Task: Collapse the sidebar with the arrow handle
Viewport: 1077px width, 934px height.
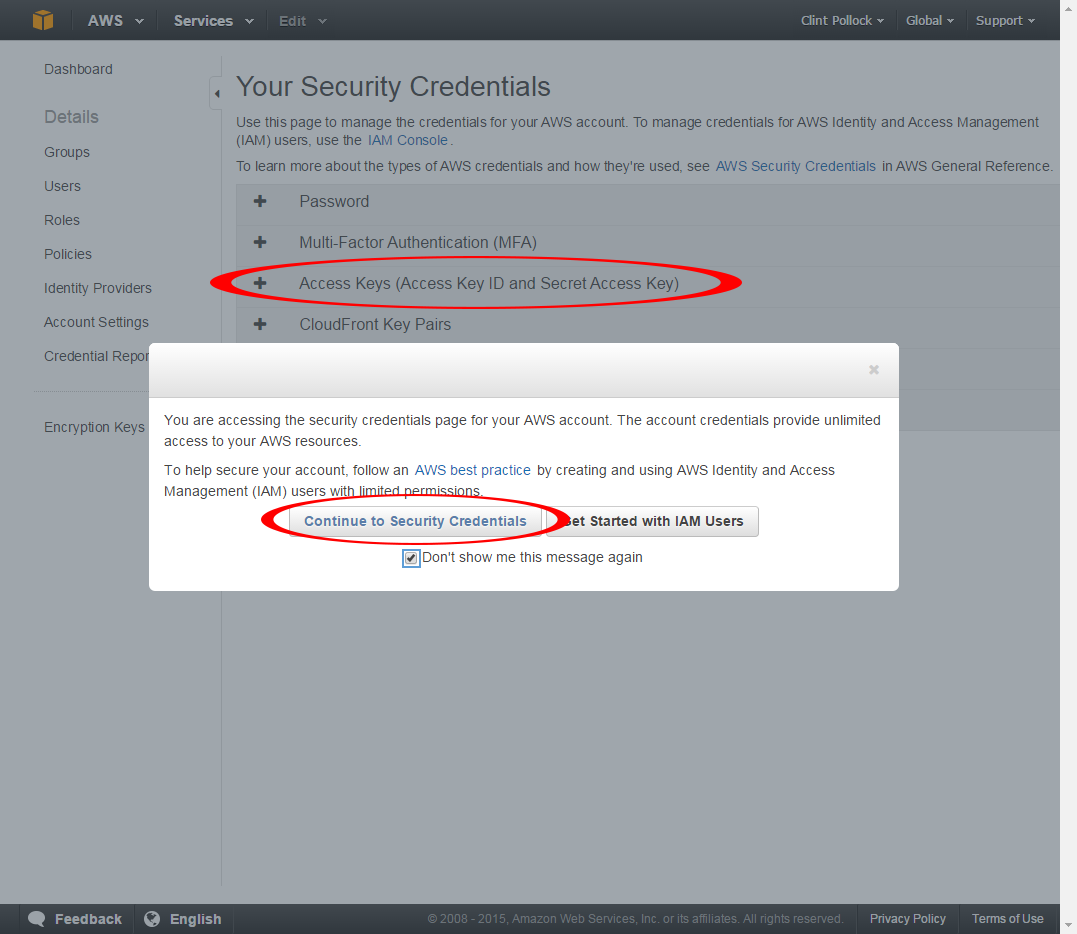Action: tap(216, 93)
